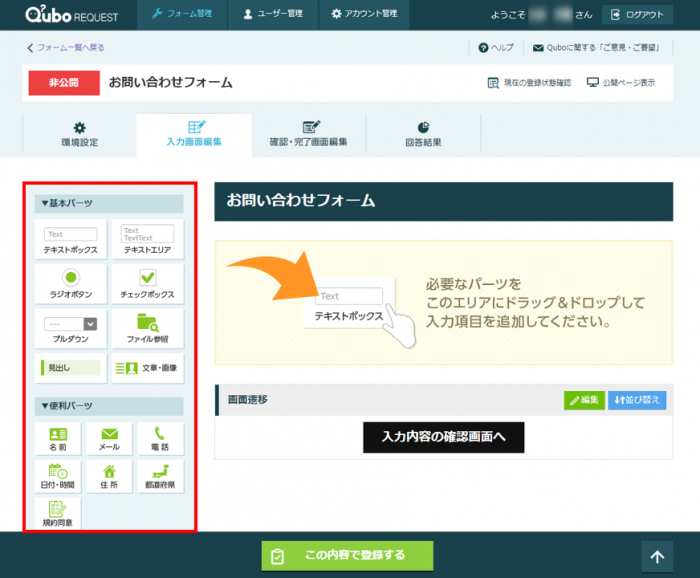Pick the 住所 (address) house icon
The image size is (700, 578).
pyautogui.click(x=109, y=476)
